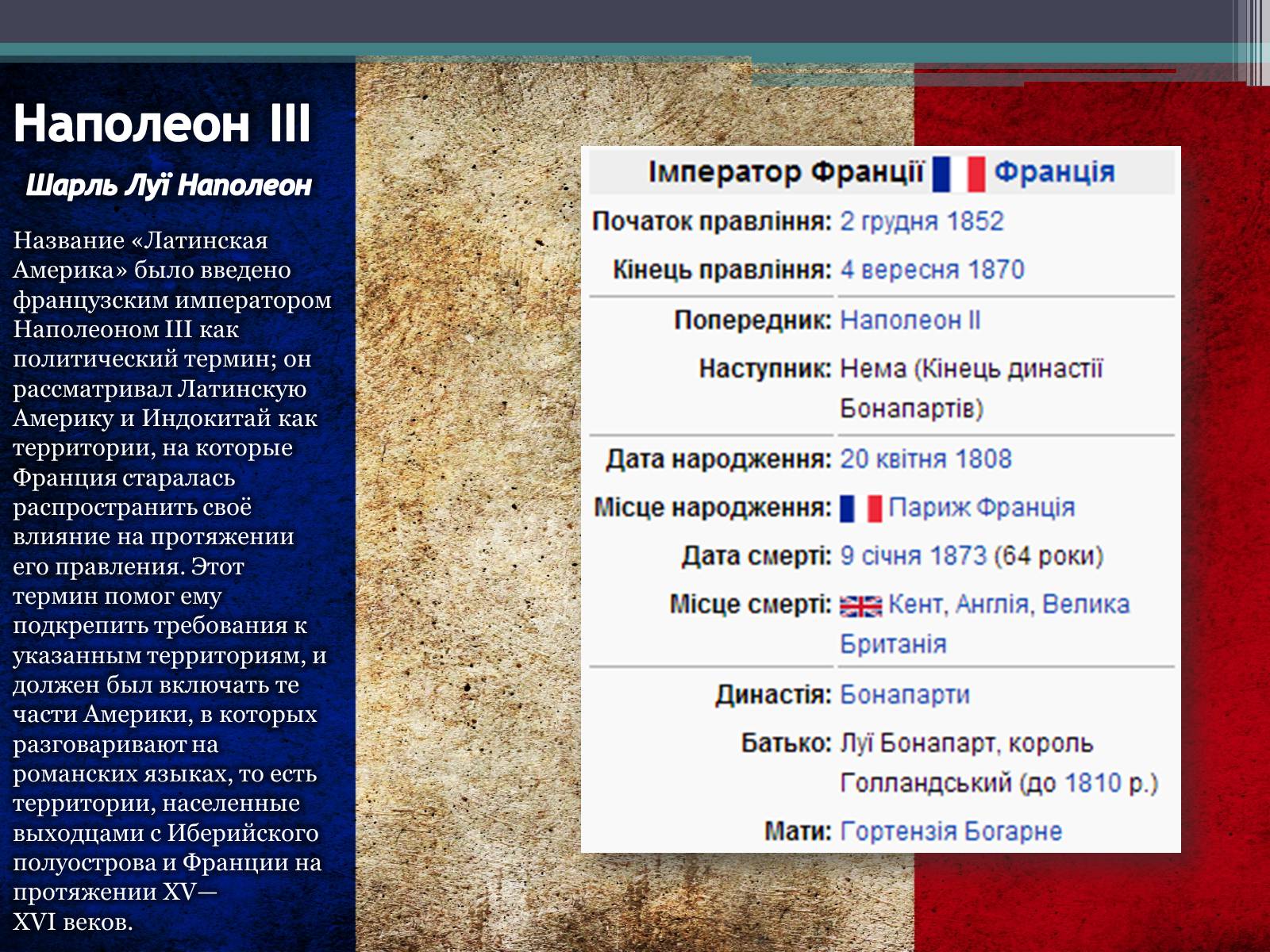Click the Наступник label

coord(765,369)
